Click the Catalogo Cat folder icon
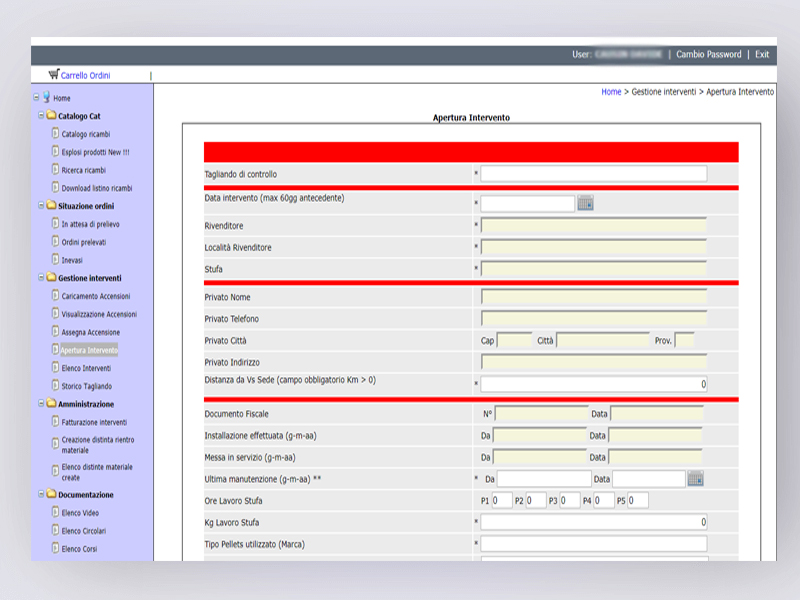The image size is (800, 600). pos(50,116)
